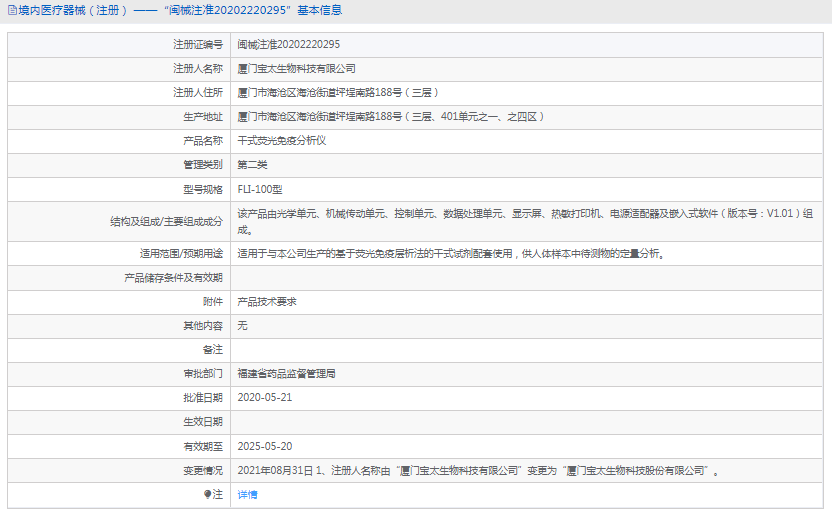
Task: Select the 生产地址 address with 401单元
Action: pyautogui.click(x=391, y=117)
